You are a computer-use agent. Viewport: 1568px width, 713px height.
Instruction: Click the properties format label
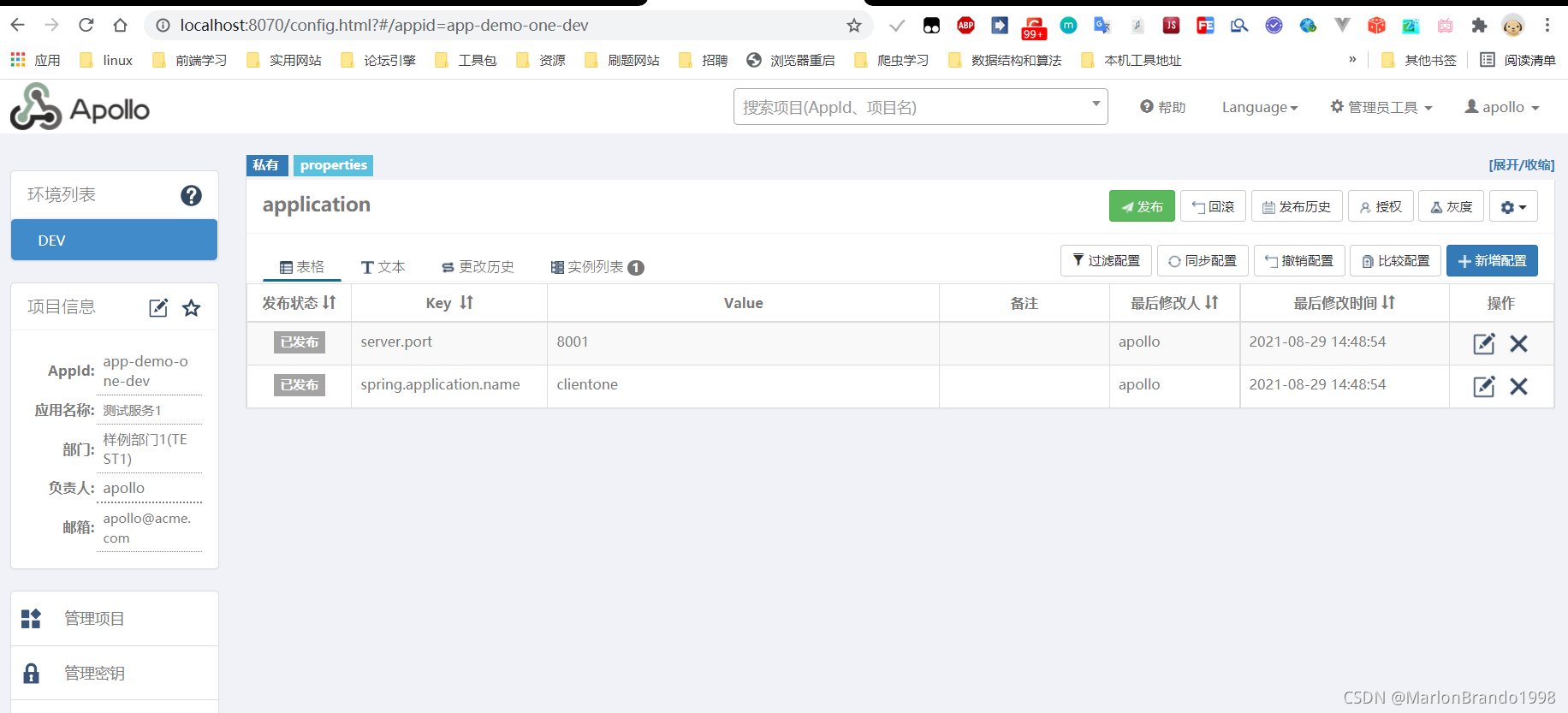[x=334, y=165]
